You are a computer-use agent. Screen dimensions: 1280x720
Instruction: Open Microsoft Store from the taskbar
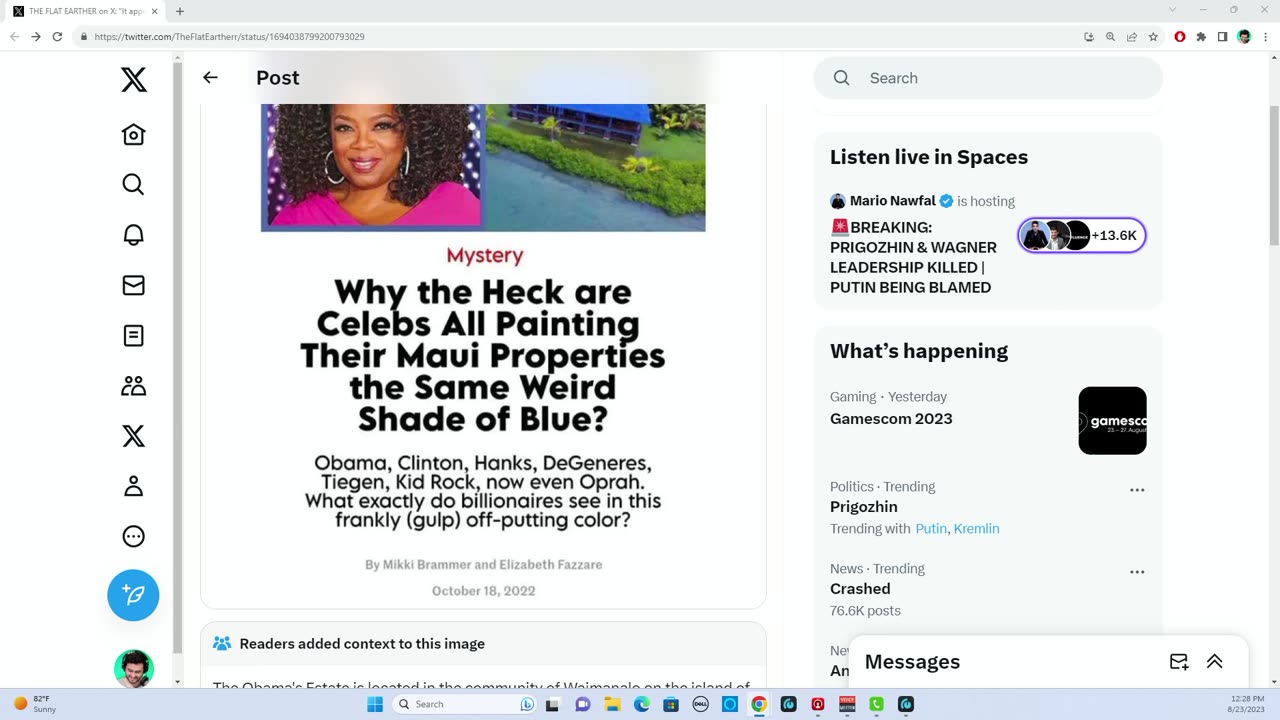(671, 704)
